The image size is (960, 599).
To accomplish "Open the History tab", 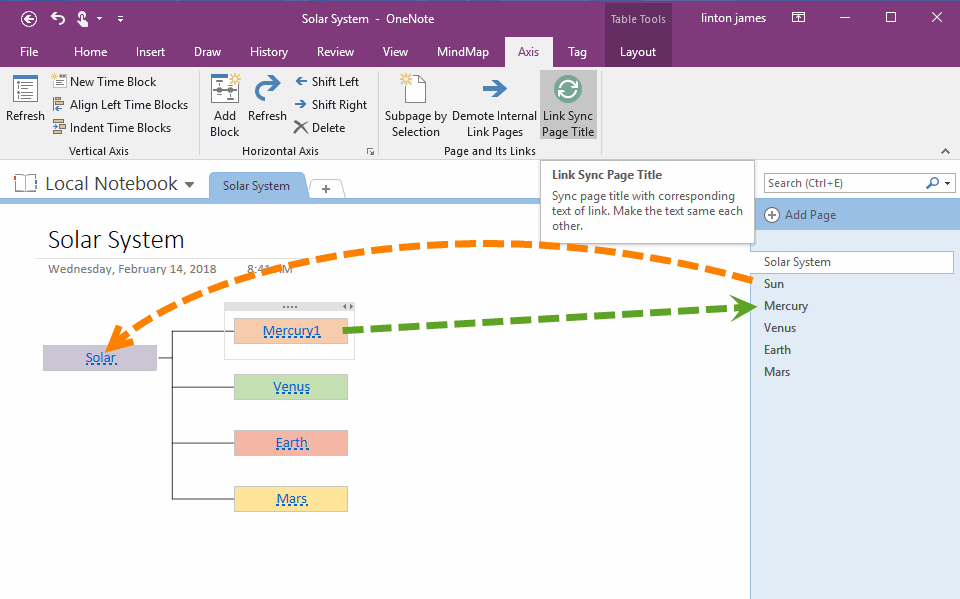I will pyautogui.click(x=269, y=52).
